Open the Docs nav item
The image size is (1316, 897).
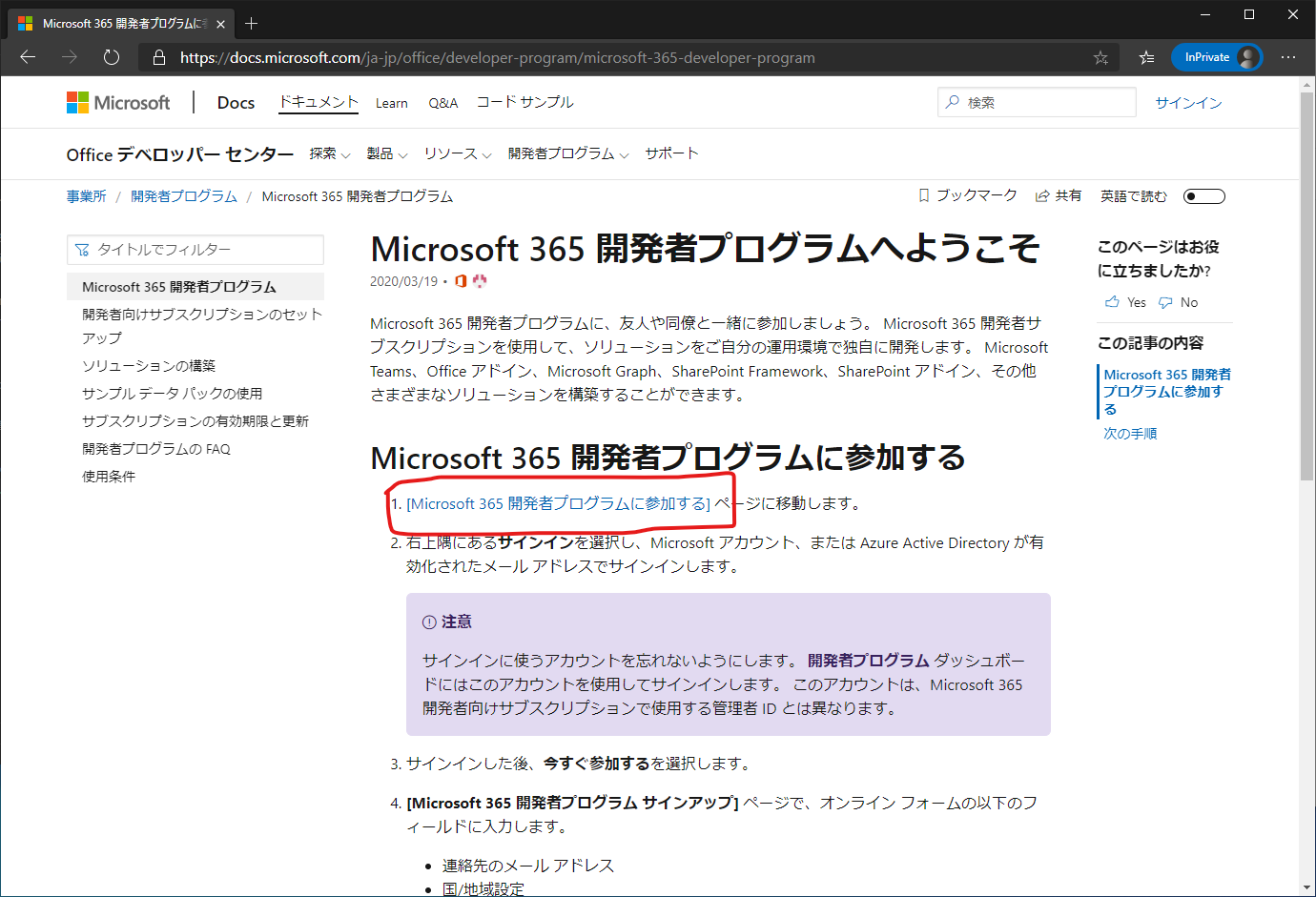click(236, 103)
